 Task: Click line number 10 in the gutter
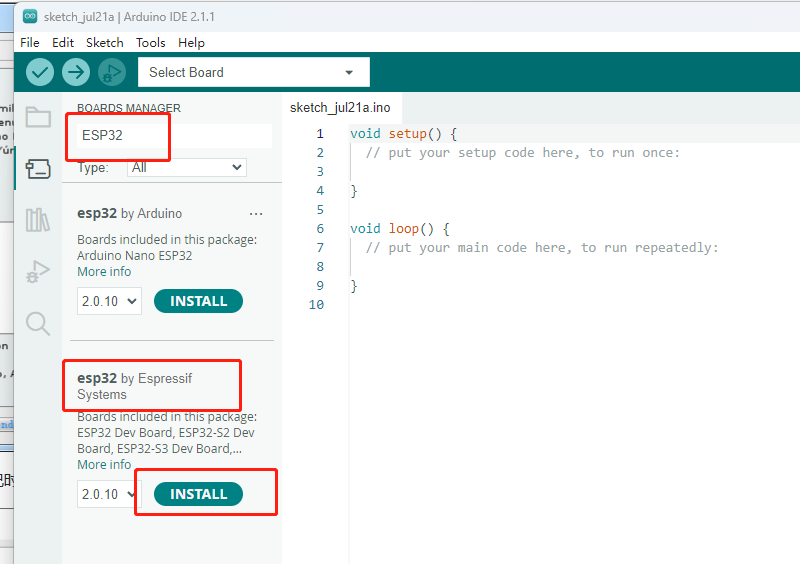point(316,305)
